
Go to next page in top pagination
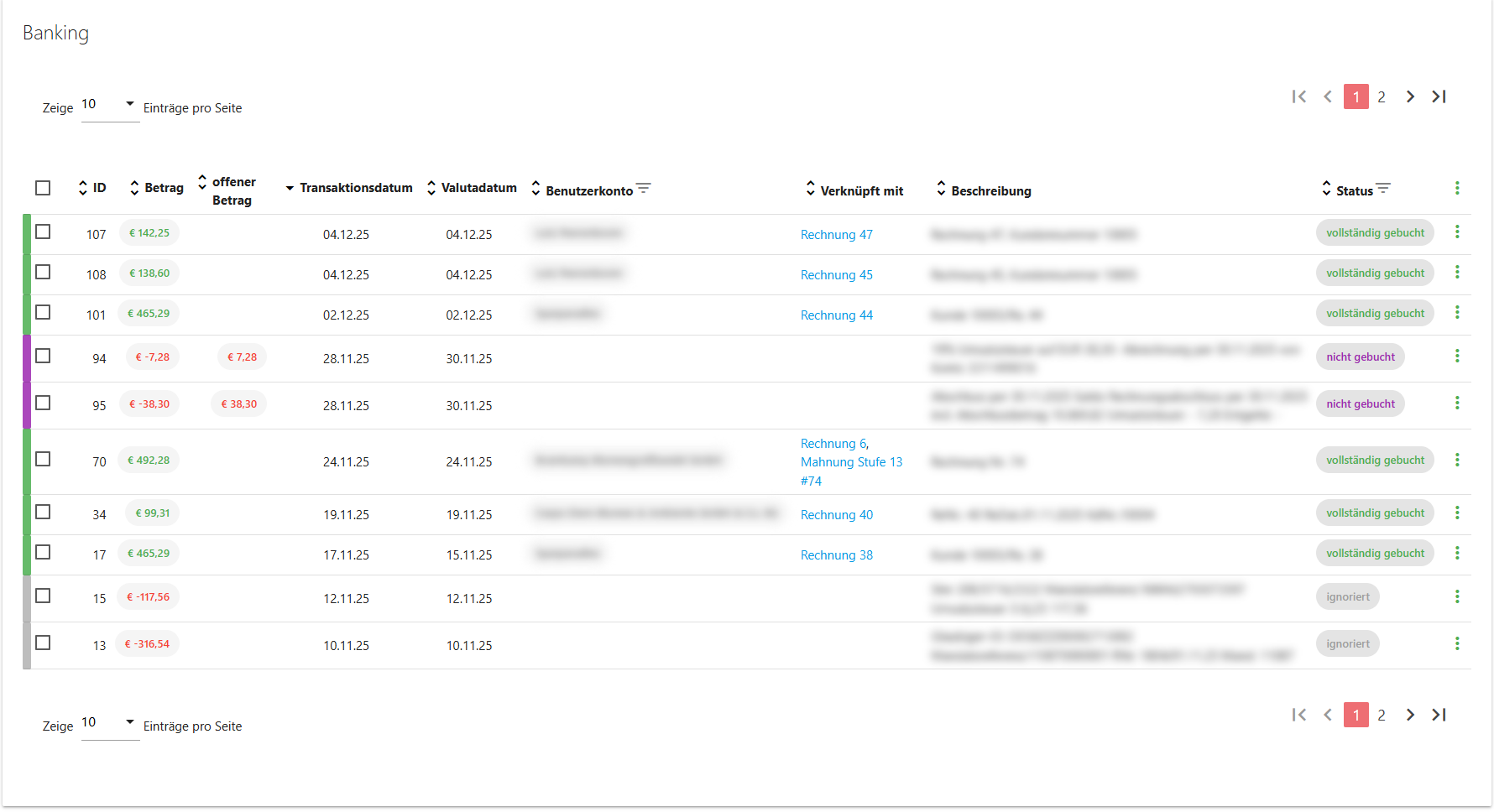[x=1410, y=97]
